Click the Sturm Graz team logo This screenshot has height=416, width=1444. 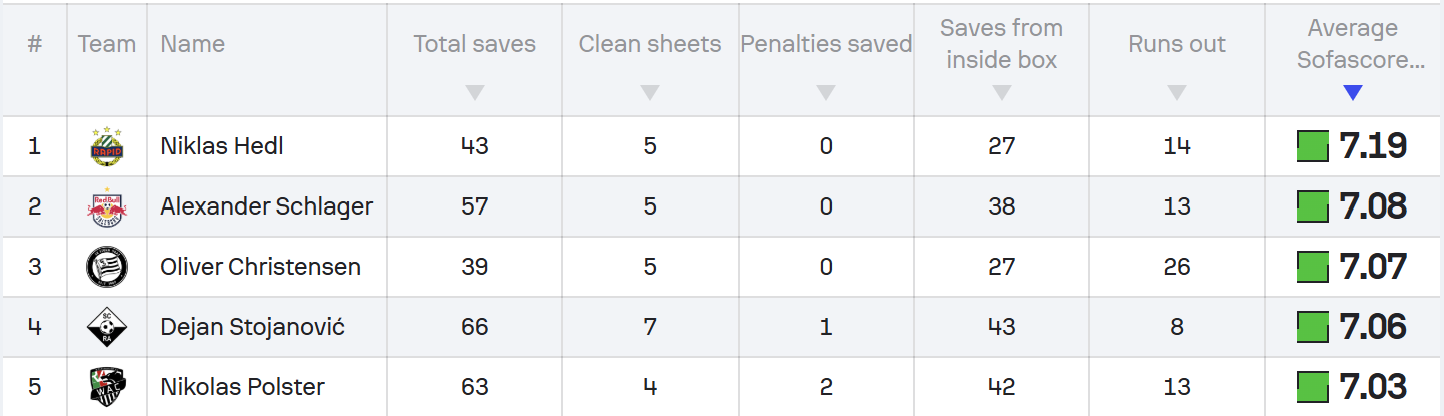106,267
